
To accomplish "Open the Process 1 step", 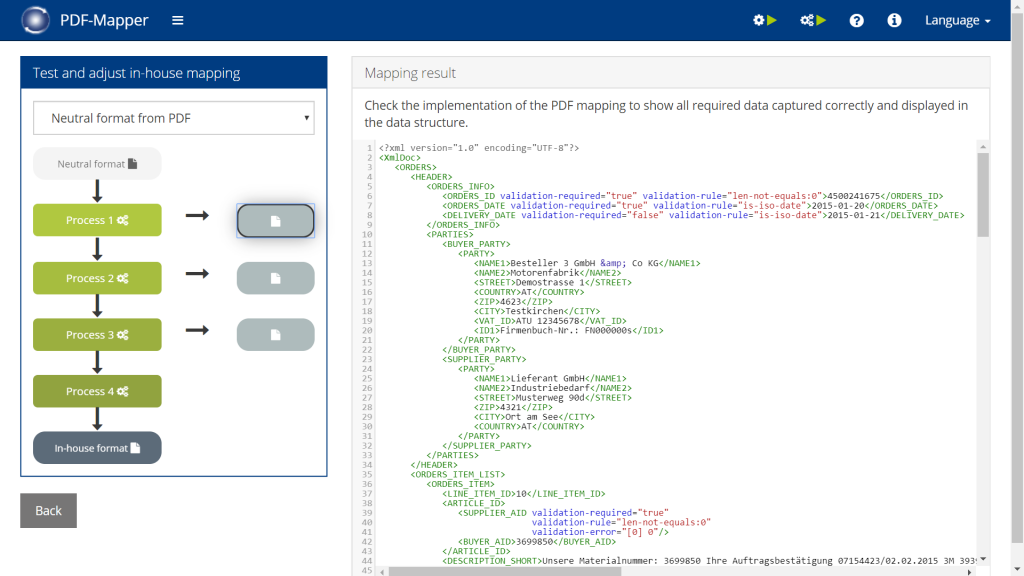I will coord(97,220).
